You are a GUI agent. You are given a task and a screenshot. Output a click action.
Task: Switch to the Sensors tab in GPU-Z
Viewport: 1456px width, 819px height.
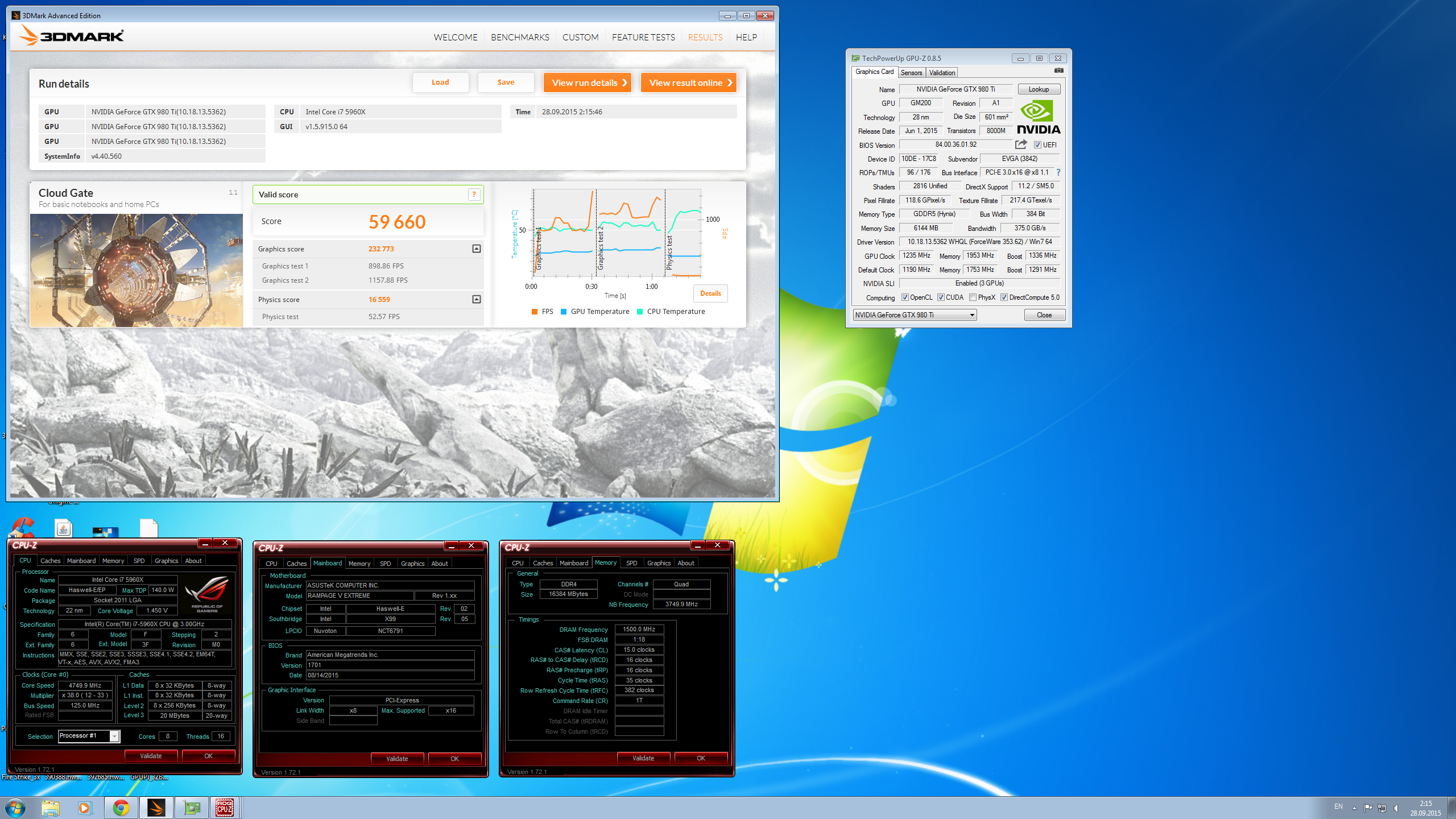point(911,72)
